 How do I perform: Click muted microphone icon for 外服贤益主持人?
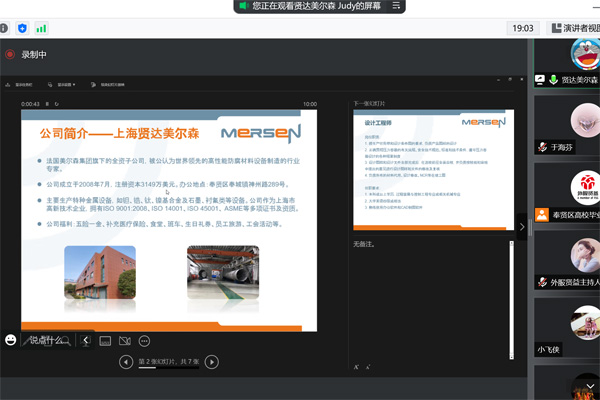coord(543,282)
